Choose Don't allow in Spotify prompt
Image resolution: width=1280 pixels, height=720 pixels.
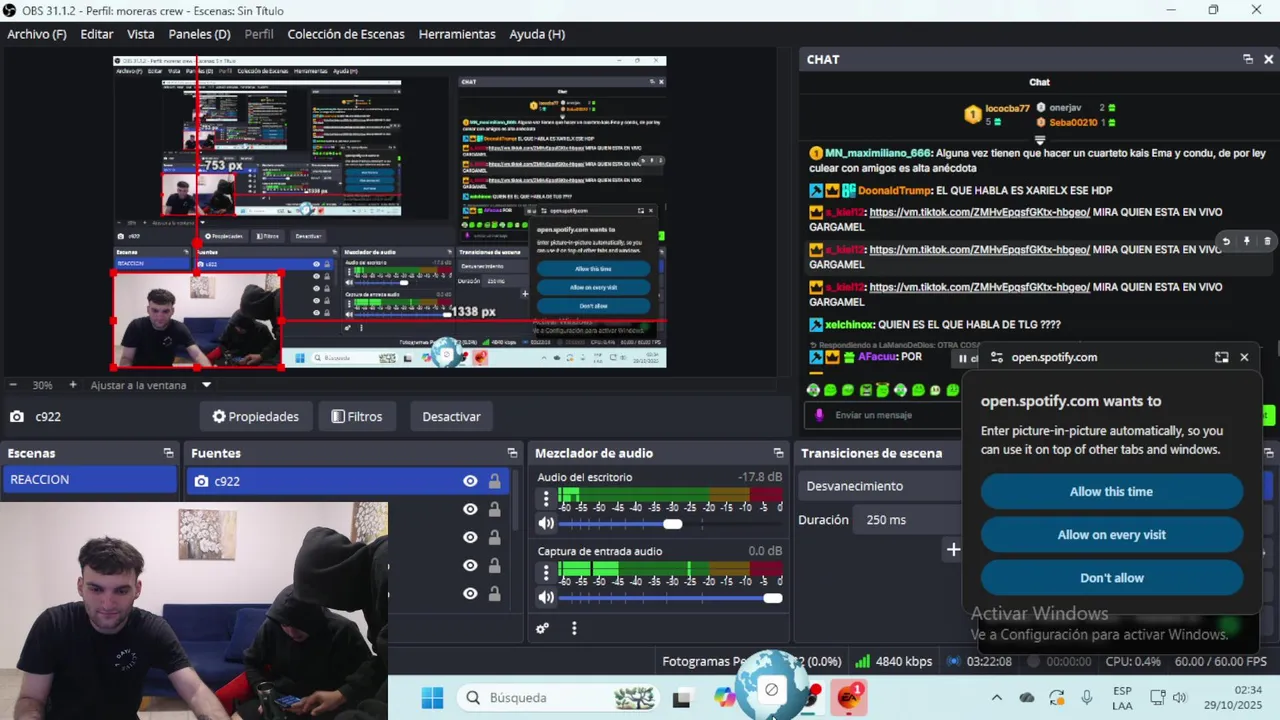[1111, 578]
